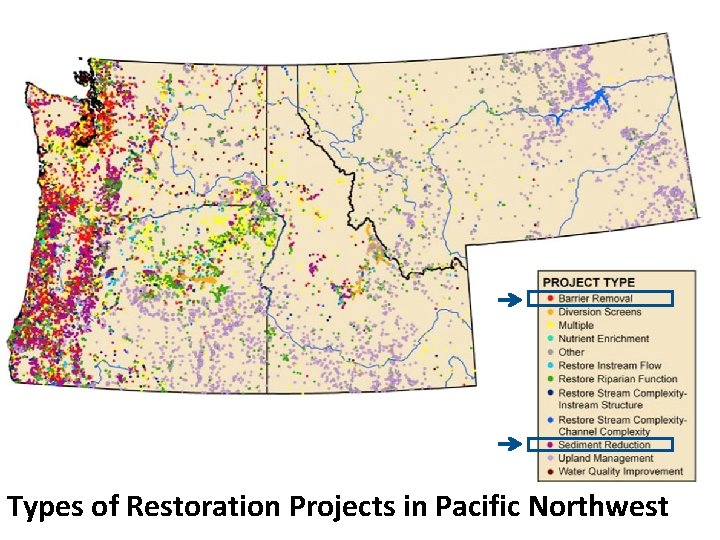The height and width of the screenshot is (540, 720).
Task: Click the purple Sediment Reduction legend dot
Action: click(551, 445)
